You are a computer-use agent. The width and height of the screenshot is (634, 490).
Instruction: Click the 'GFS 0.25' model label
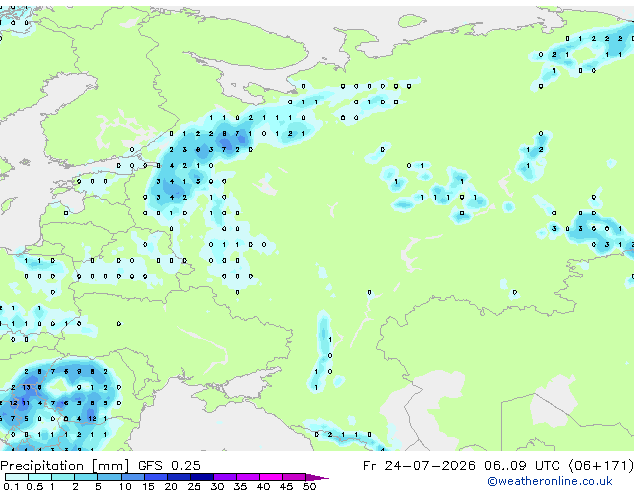[169, 466]
